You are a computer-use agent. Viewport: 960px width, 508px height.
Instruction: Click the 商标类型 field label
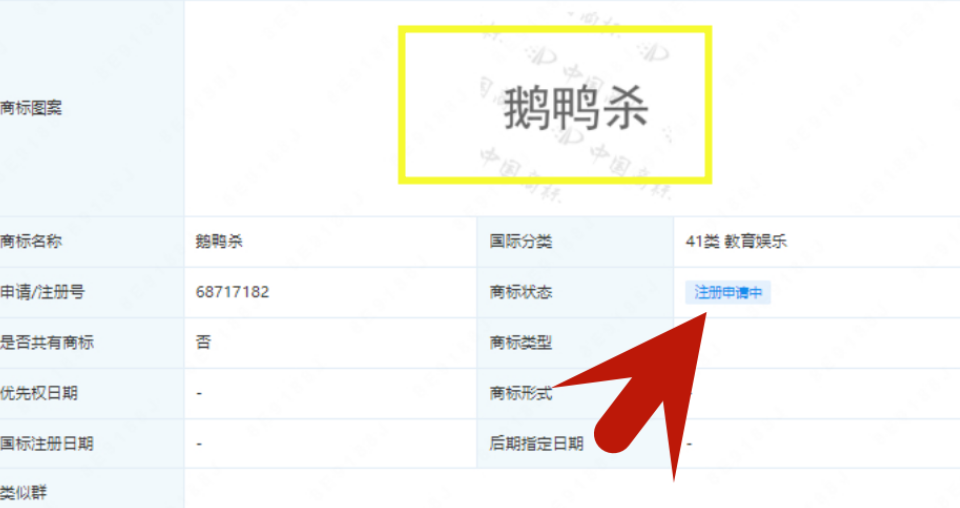pyautogui.click(x=521, y=342)
